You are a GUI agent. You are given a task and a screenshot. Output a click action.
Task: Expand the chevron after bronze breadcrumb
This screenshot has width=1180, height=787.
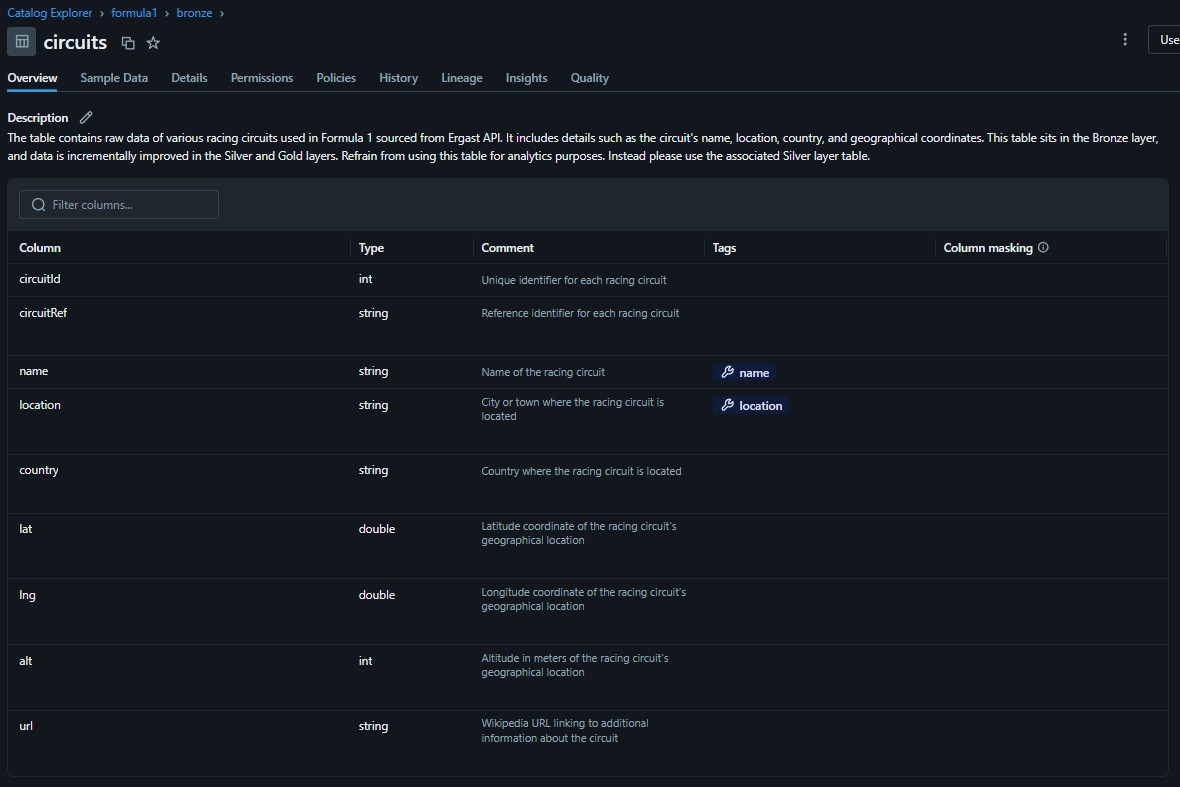tap(220, 13)
